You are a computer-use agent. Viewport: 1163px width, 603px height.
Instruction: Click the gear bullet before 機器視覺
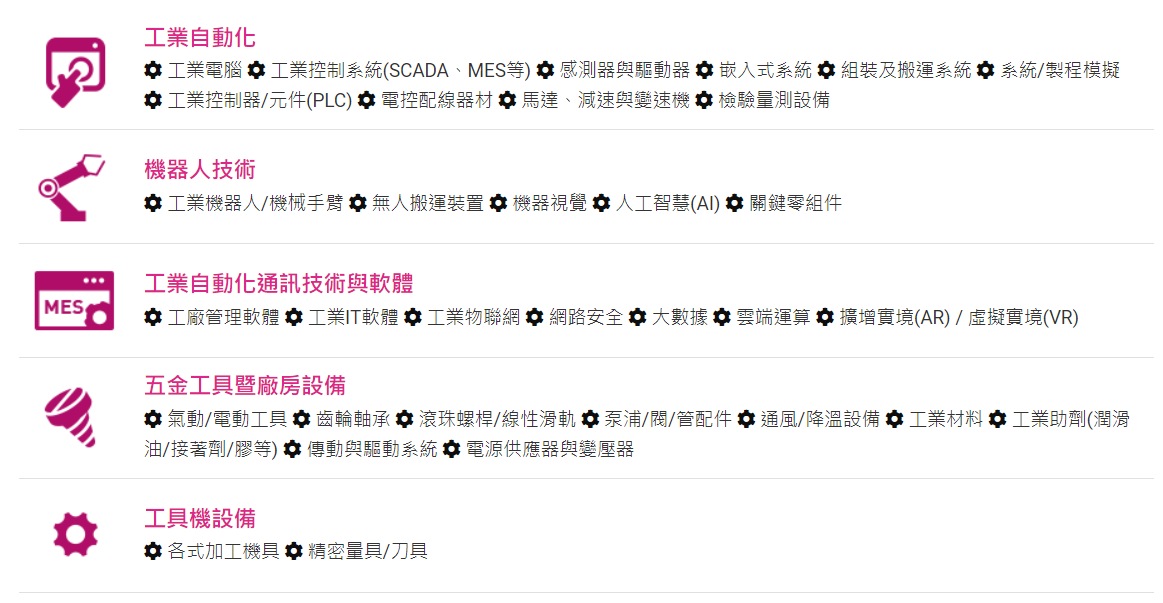(x=498, y=203)
